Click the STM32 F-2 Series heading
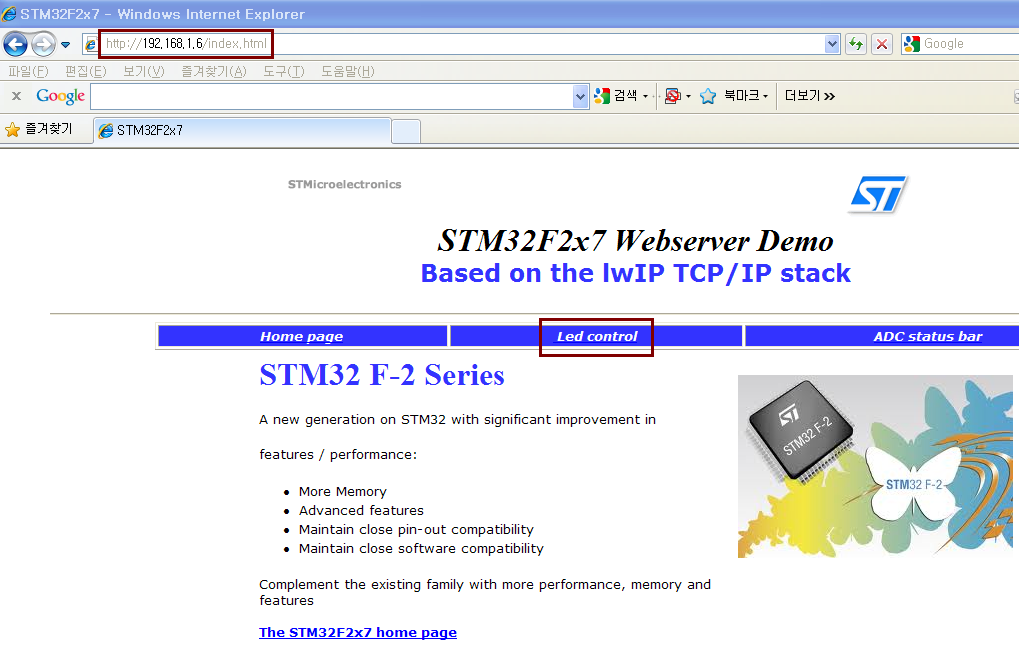 pos(382,375)
